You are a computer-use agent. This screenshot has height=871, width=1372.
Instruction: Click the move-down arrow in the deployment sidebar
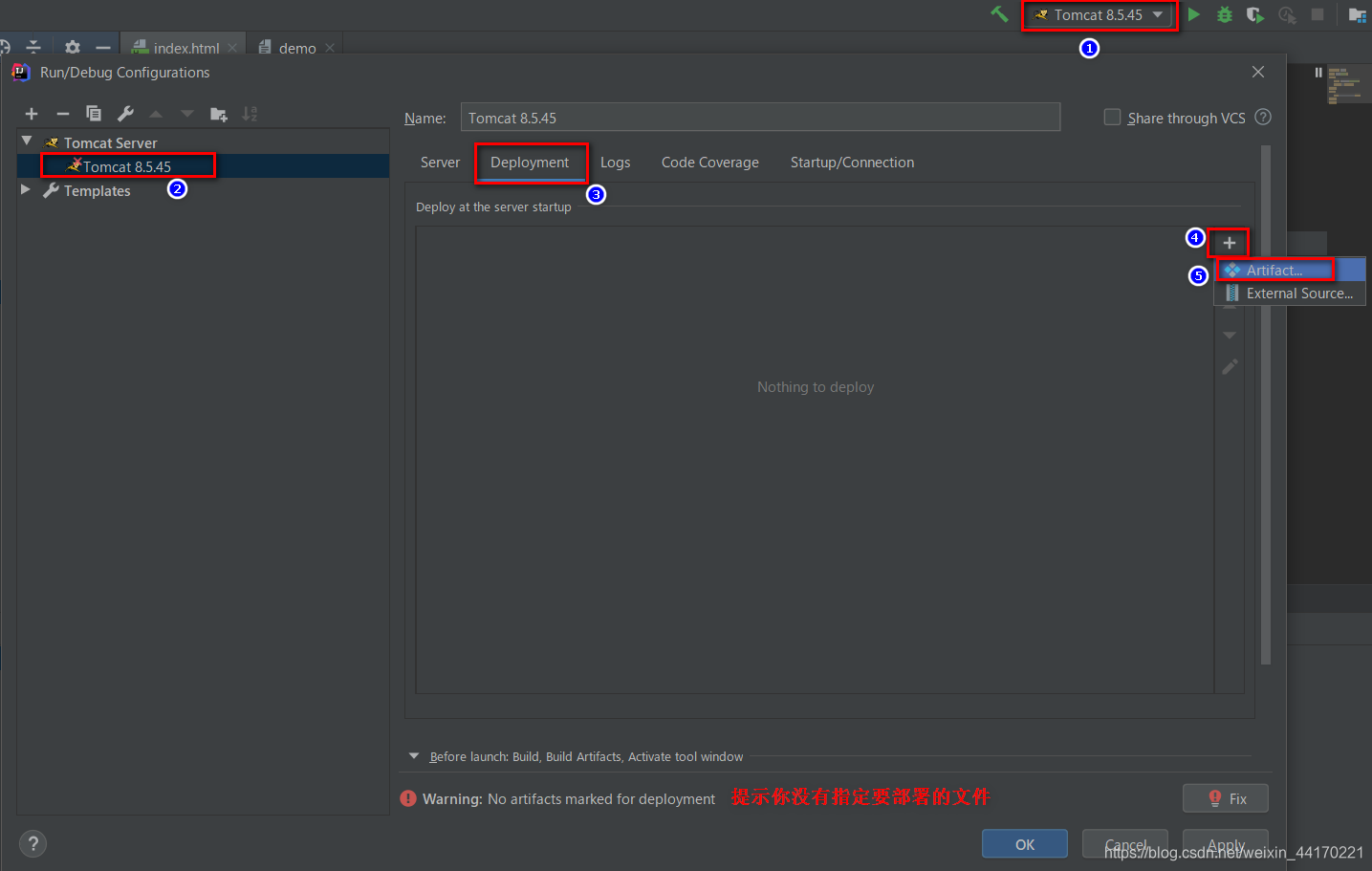(1230, 336)
